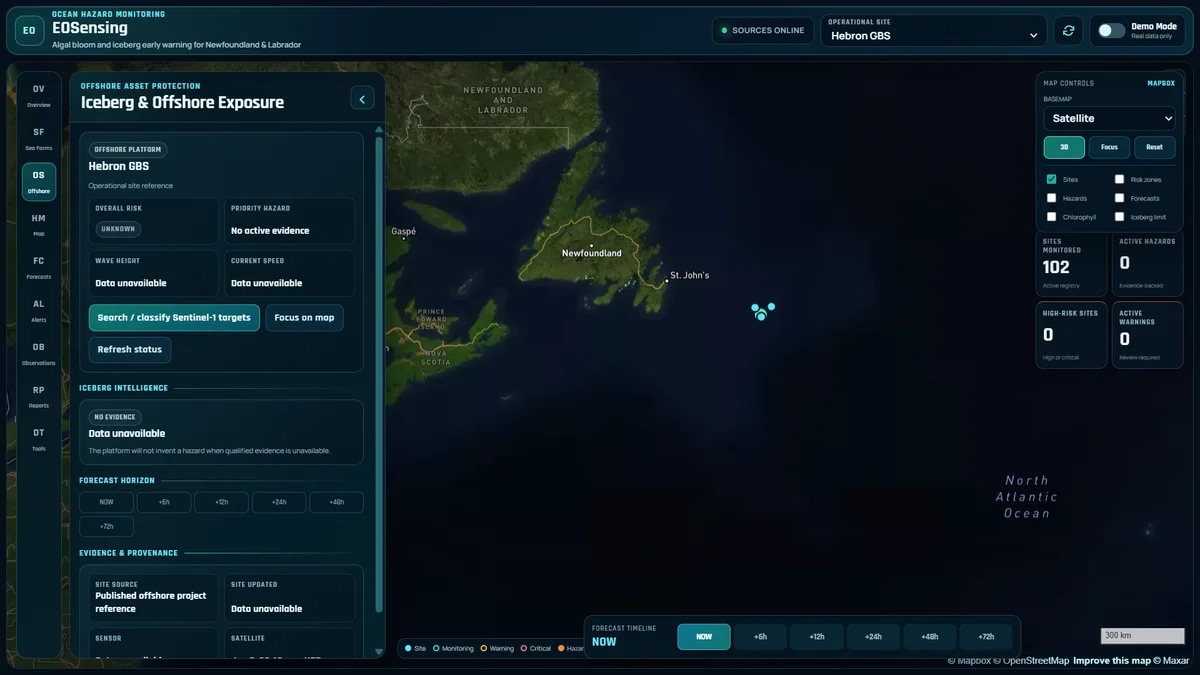Click the Focus on map button

click(304, 318)
